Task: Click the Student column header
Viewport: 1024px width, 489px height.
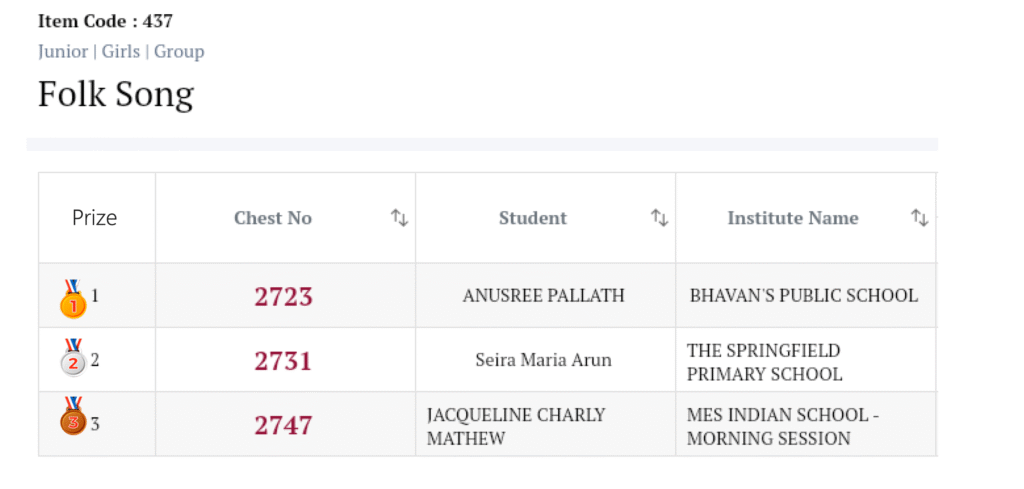Action: pyautogui.click(x=533, y=218)
